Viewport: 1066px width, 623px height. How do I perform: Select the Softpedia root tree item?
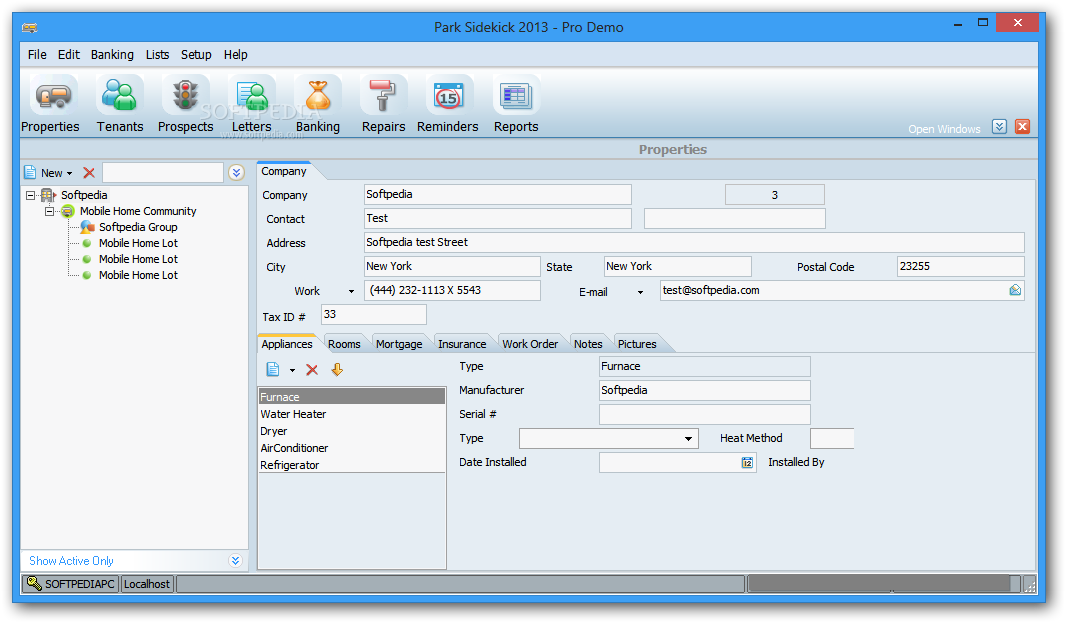[x=84, y=195]
